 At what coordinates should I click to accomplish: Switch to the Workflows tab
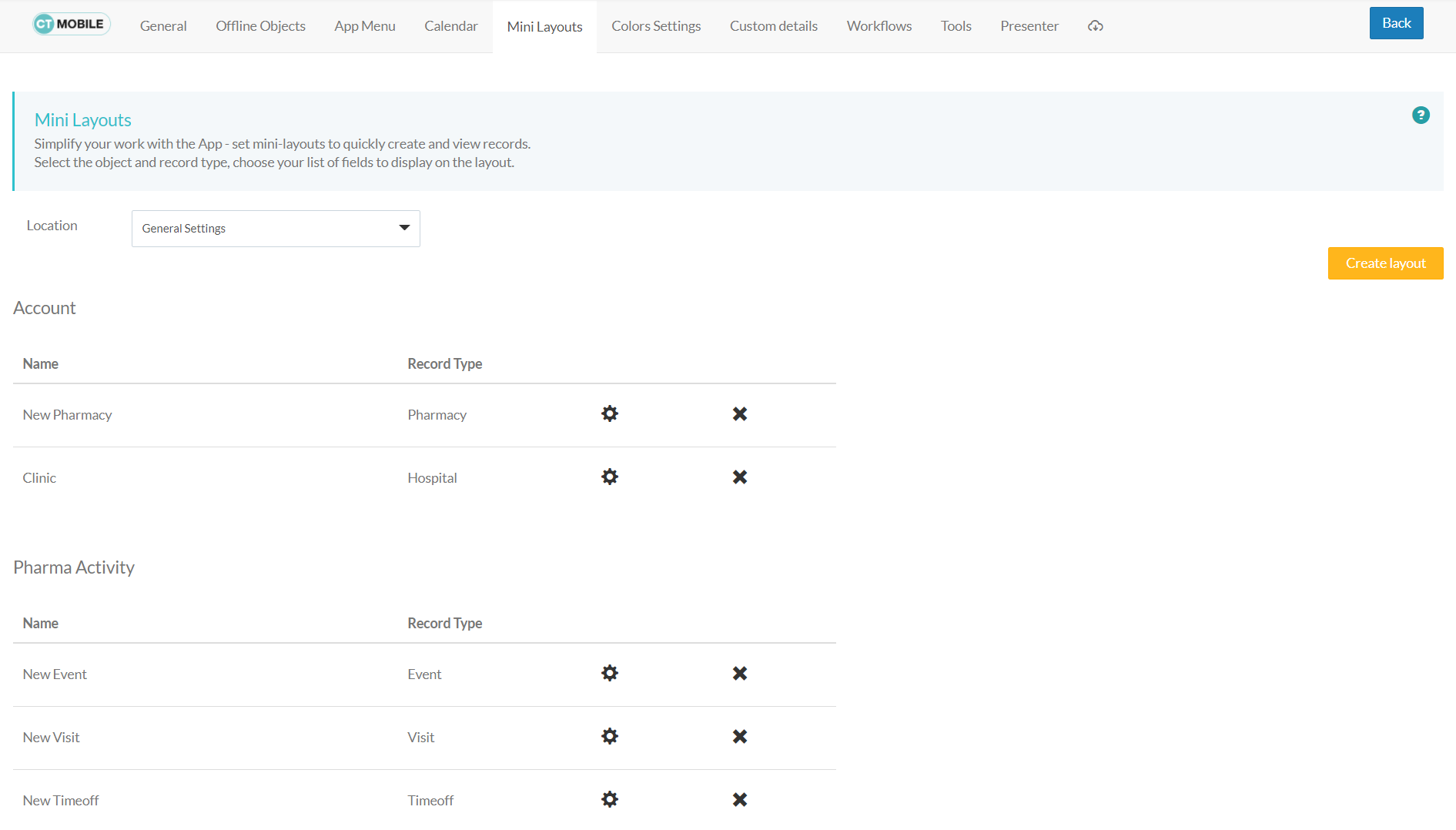pos(879,25)
